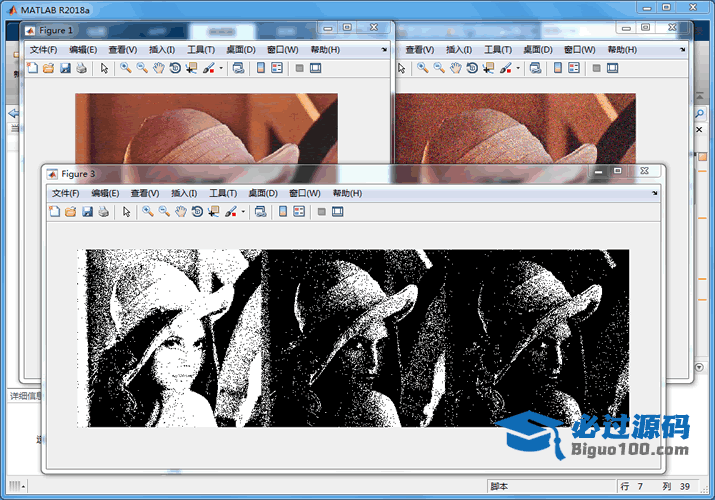Dock Figure 1 using menu bar arrow

pyautogui.click(x=384, y=50)
